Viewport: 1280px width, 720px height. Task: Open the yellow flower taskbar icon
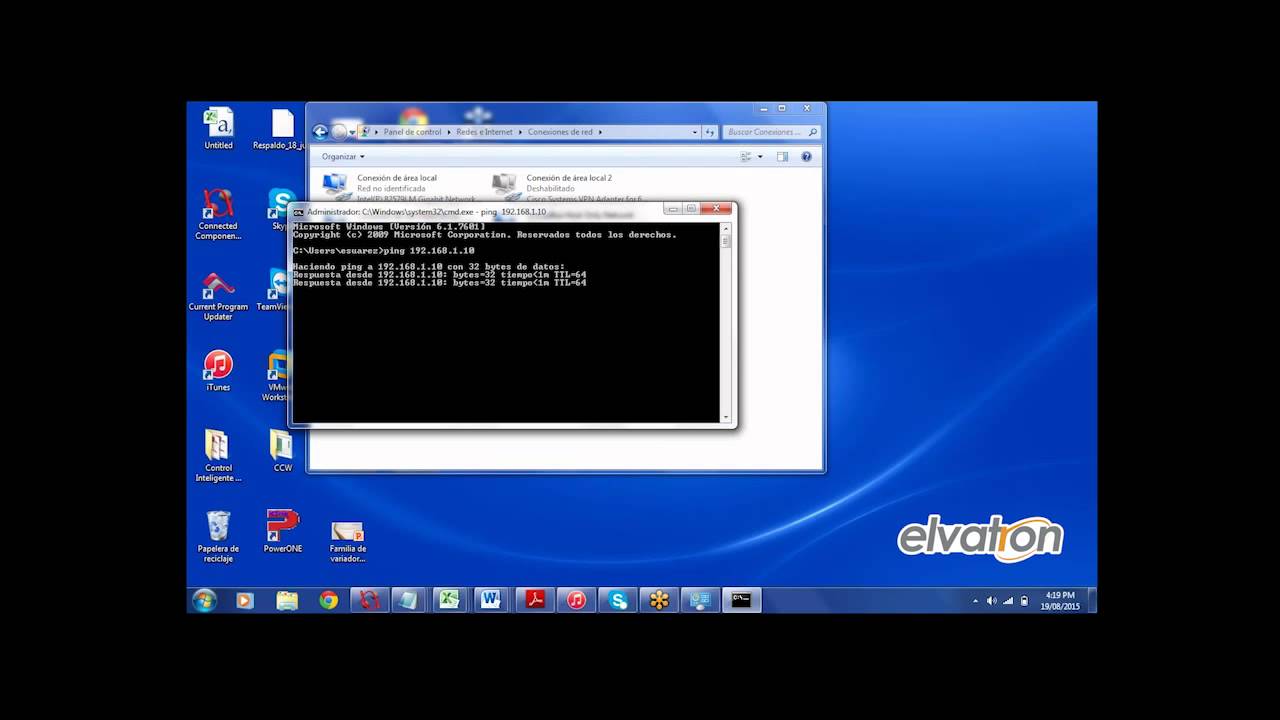click(659, 600)
